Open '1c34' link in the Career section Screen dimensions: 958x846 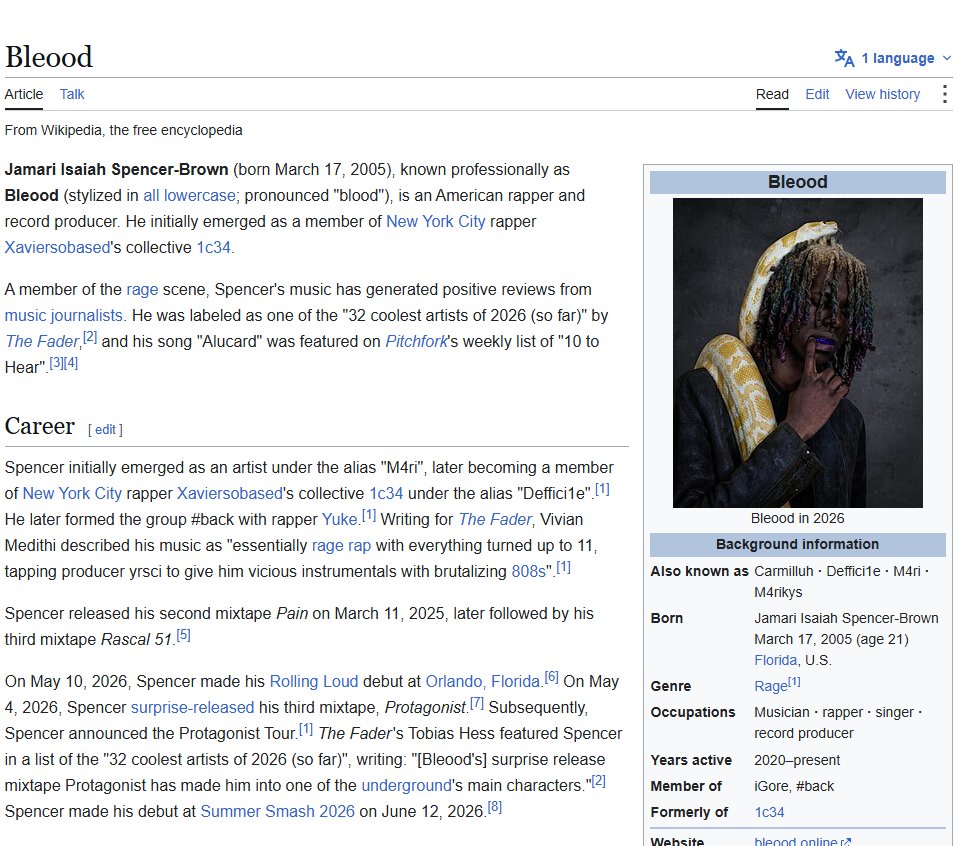(x=386, y=494)
